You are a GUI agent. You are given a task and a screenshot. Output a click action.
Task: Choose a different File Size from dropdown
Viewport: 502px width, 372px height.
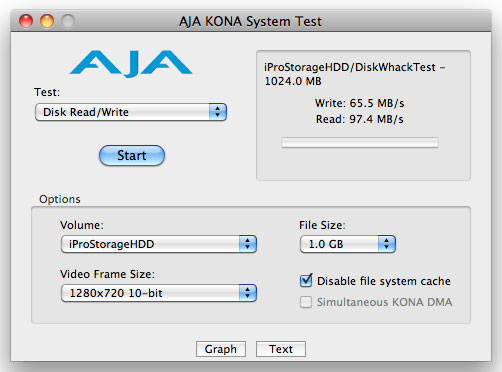pyautogui.click(x=348, y=244)
